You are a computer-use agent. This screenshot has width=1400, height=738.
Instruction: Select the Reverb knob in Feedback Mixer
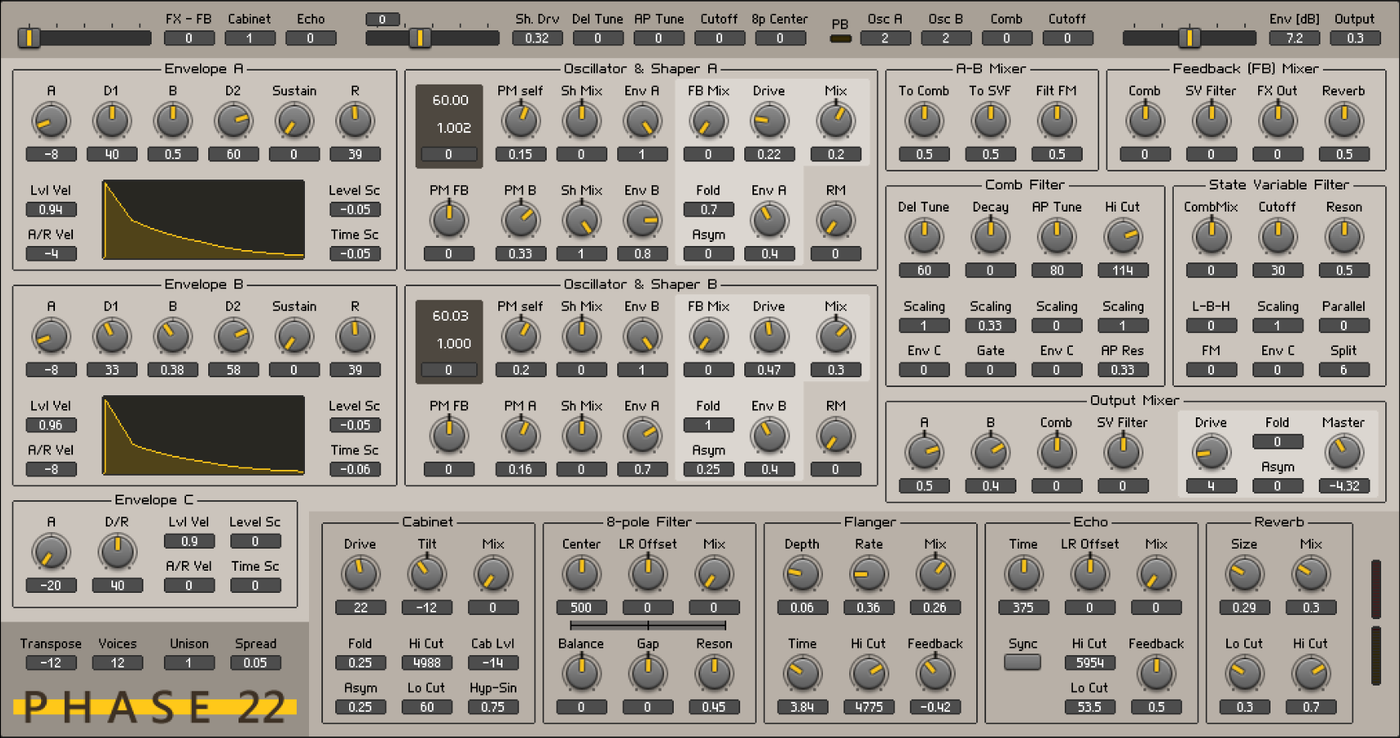1343,121
